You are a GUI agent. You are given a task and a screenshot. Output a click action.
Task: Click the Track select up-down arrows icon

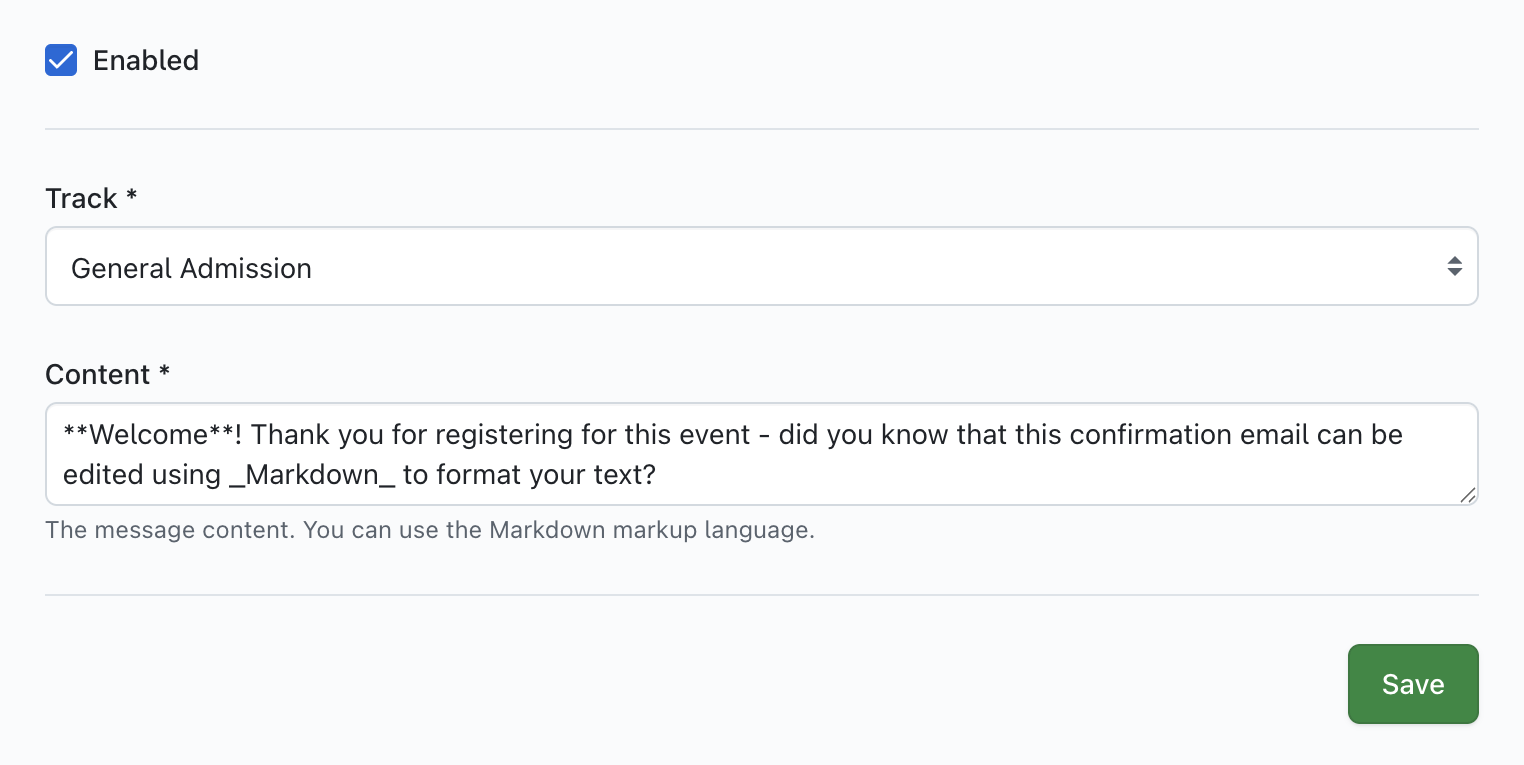point(1454,267)
